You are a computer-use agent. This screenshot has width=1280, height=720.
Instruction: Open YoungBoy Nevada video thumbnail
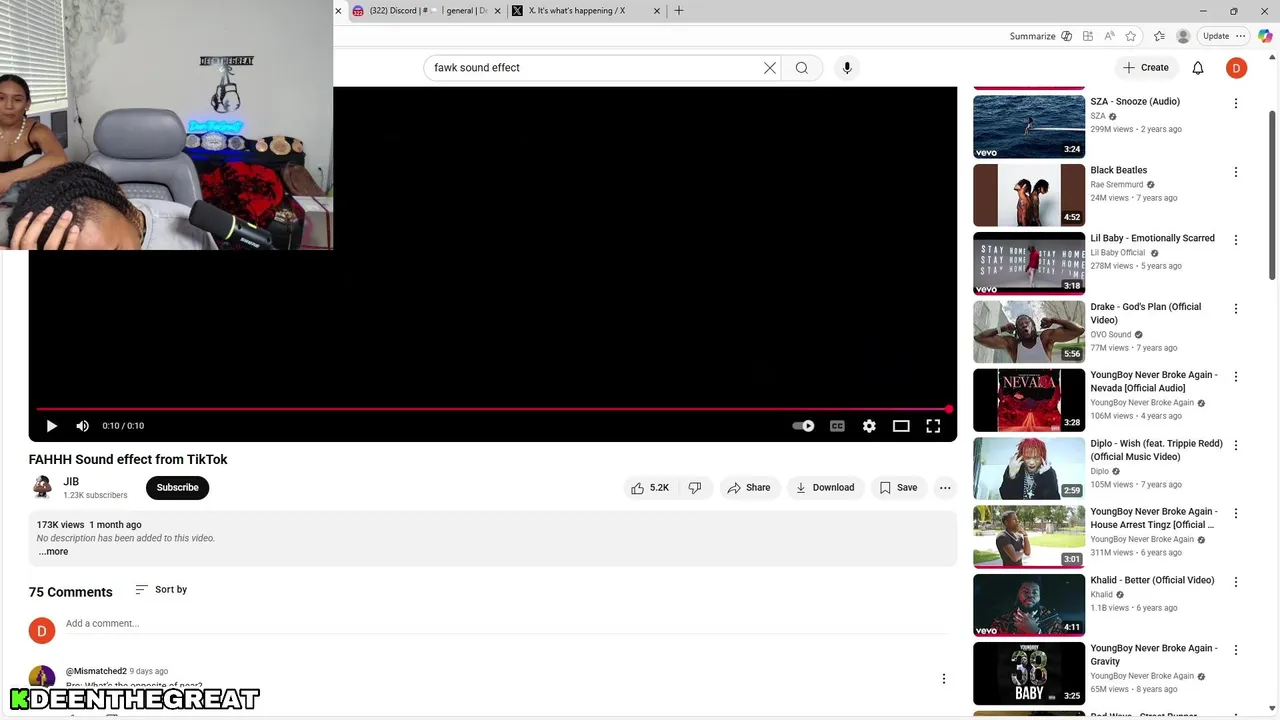point(1029,400)
